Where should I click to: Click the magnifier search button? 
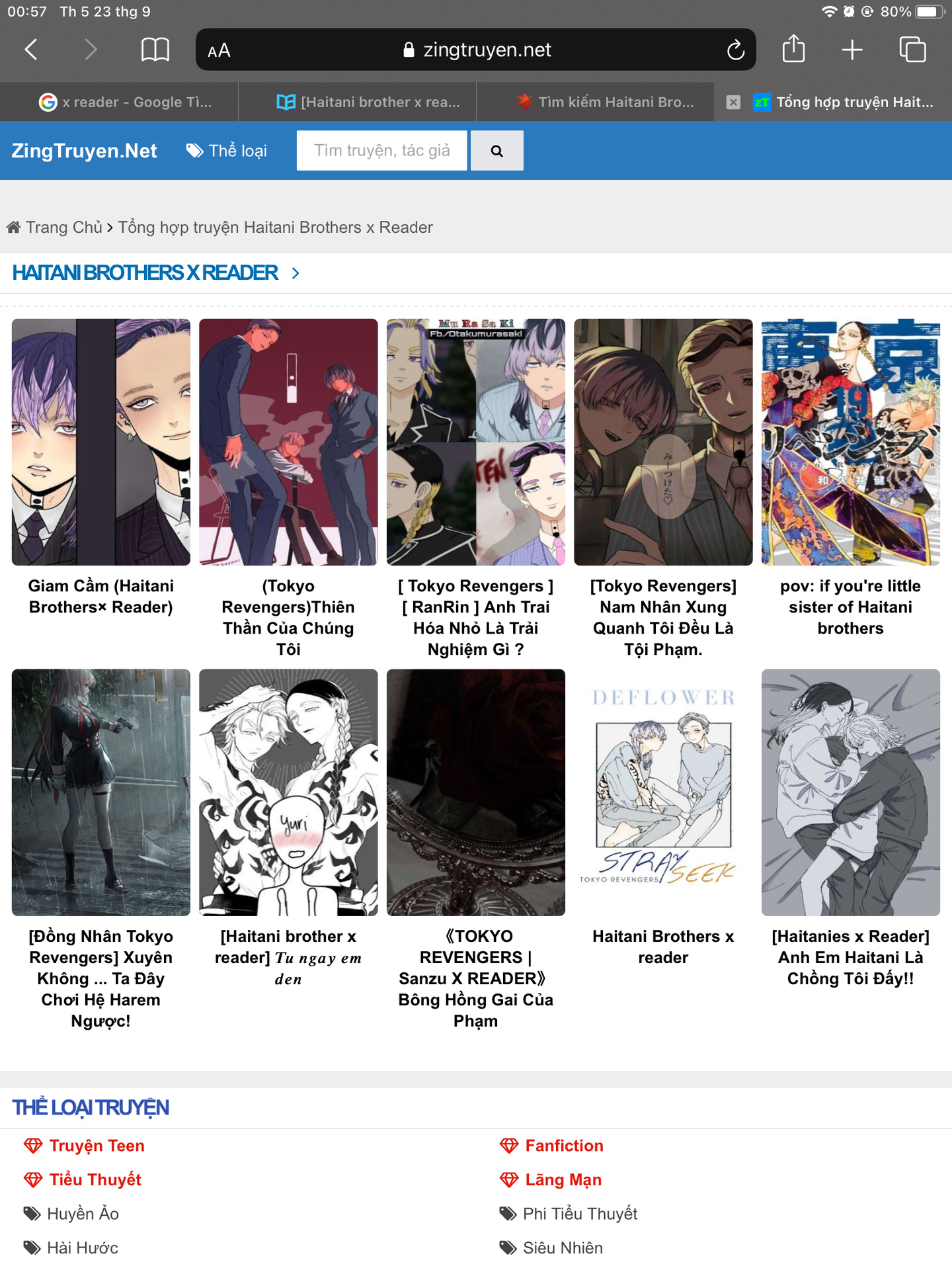click(x=497, y=151)
